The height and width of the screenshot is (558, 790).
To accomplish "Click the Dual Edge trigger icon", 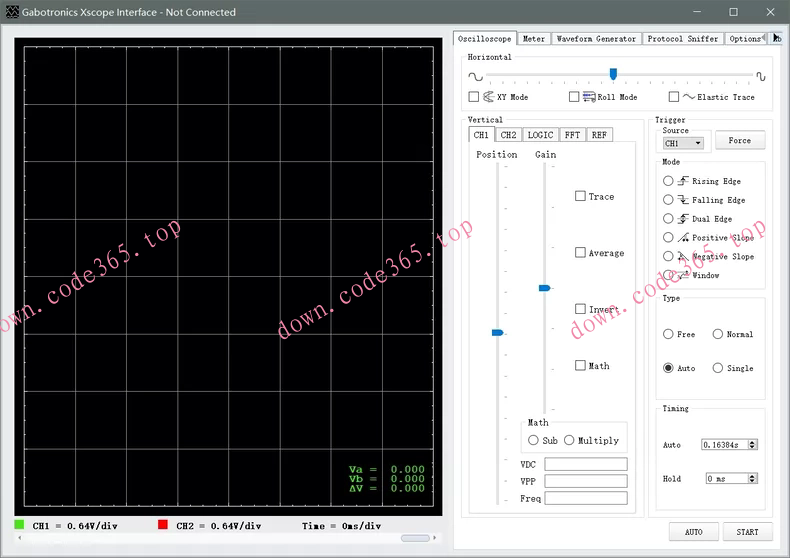I will pyautogui.click(x=684, y=219).
